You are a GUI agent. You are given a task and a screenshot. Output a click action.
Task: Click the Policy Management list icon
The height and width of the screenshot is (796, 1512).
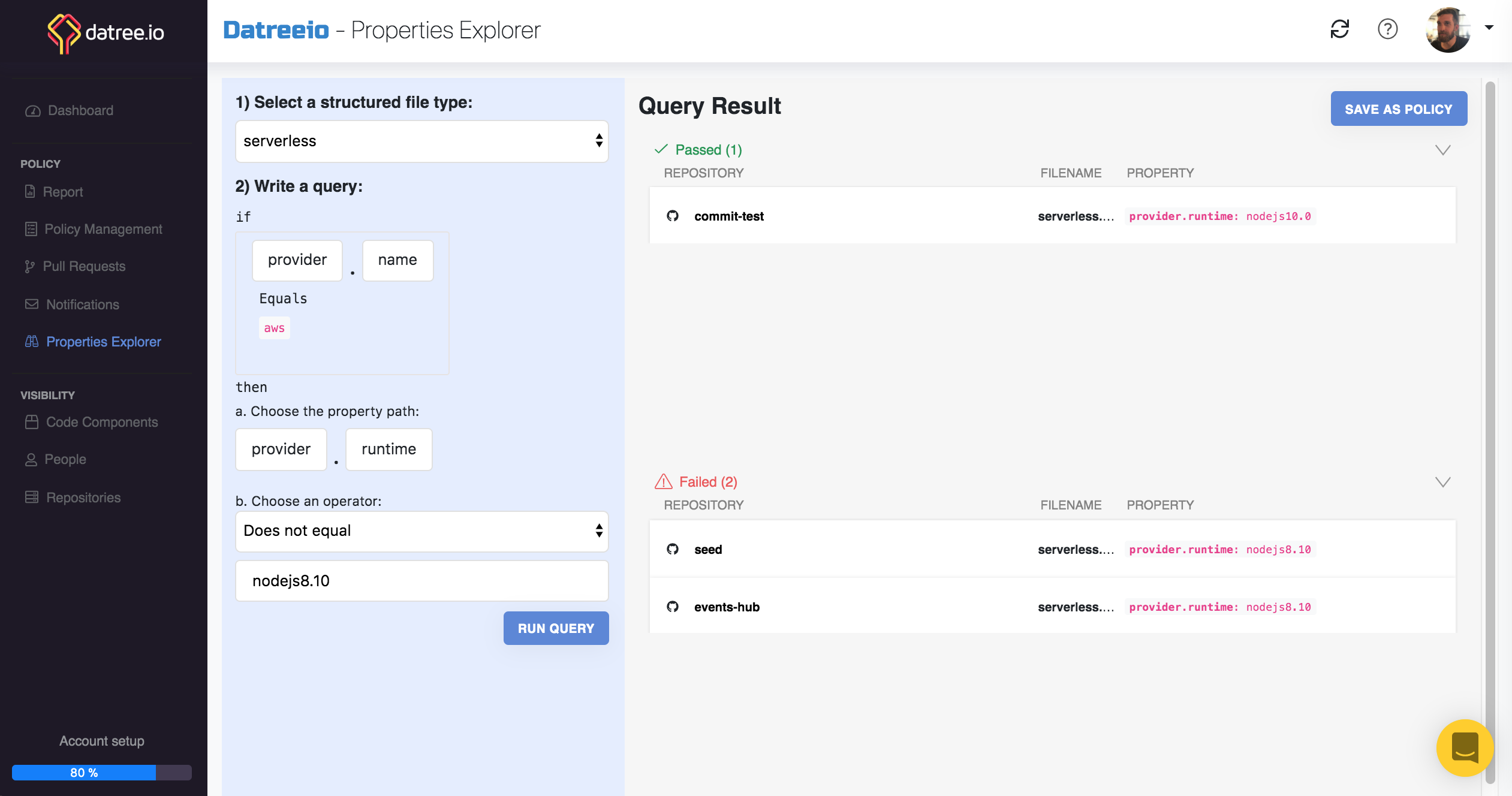[x=31, y=229]
